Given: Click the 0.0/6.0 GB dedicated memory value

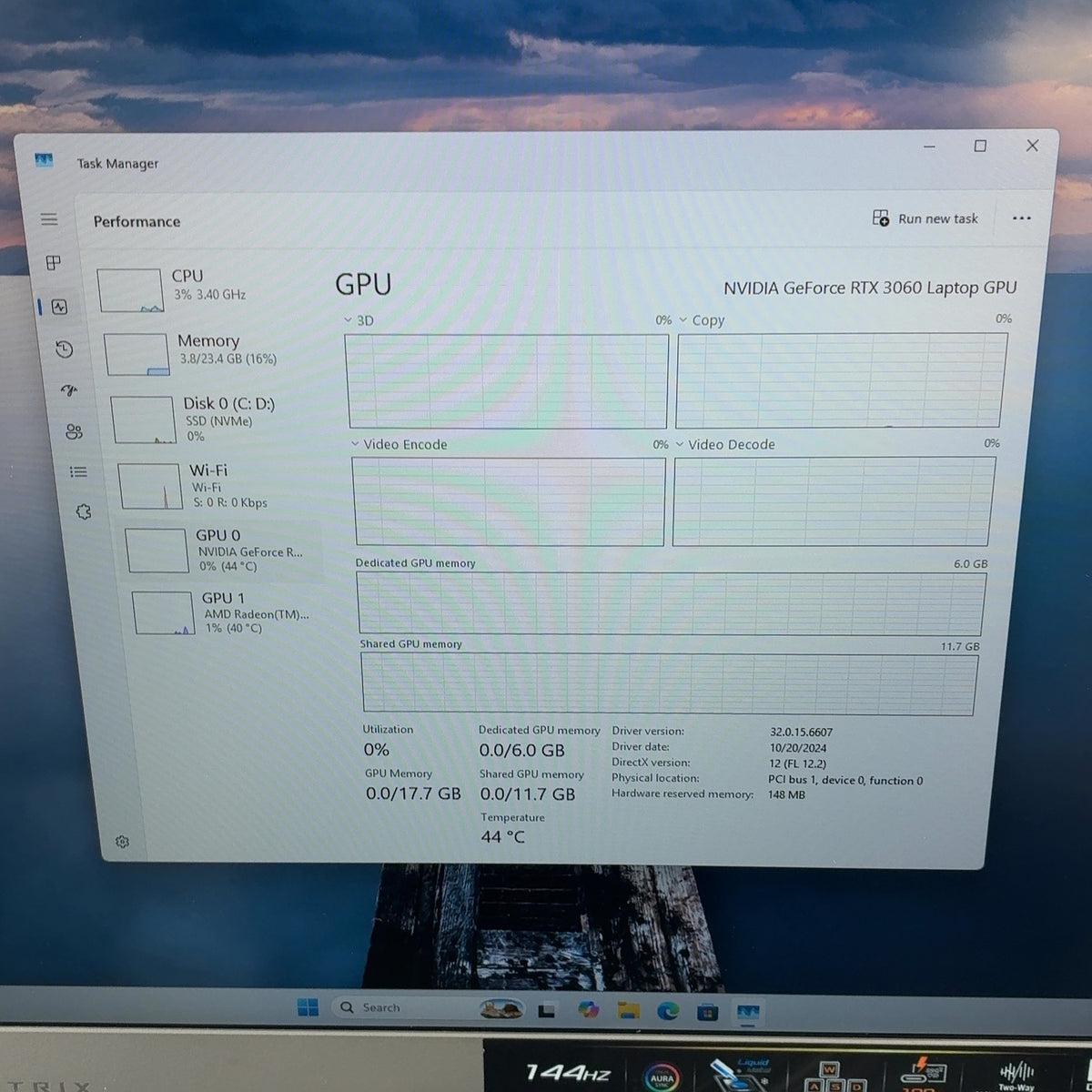Looking at the screenshot, I should [x=522, y=751].
